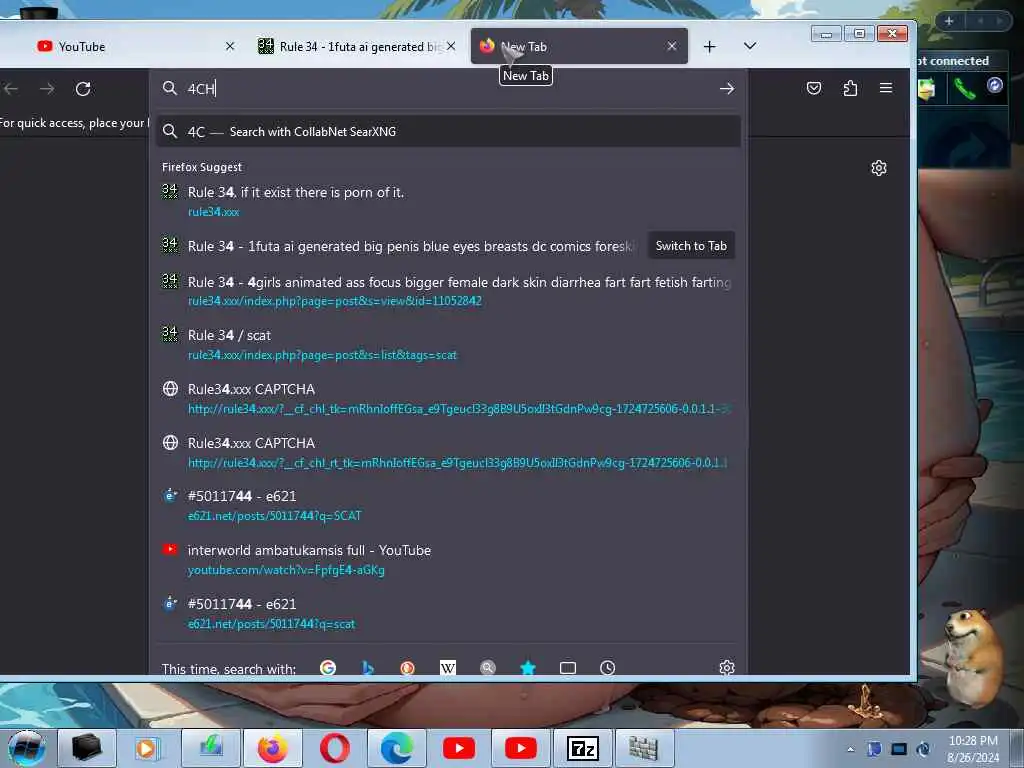Search this time with Wikipedia

(448, 667)
